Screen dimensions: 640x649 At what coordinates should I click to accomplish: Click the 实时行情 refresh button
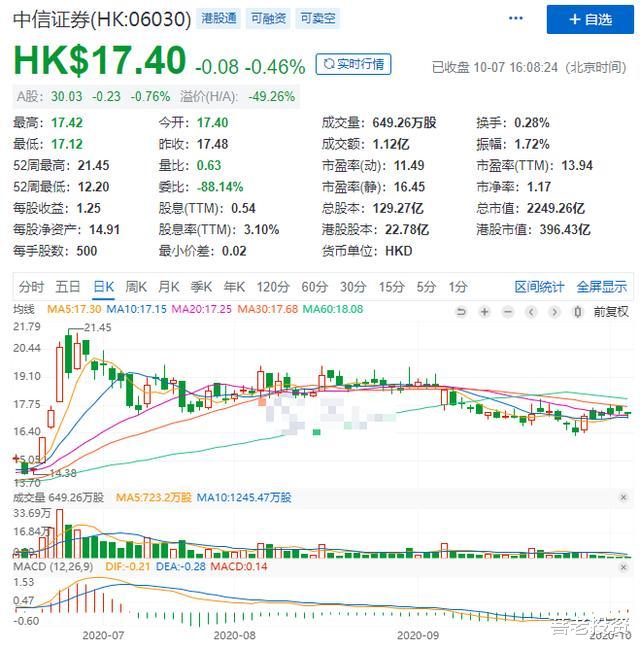click(353, 64)
